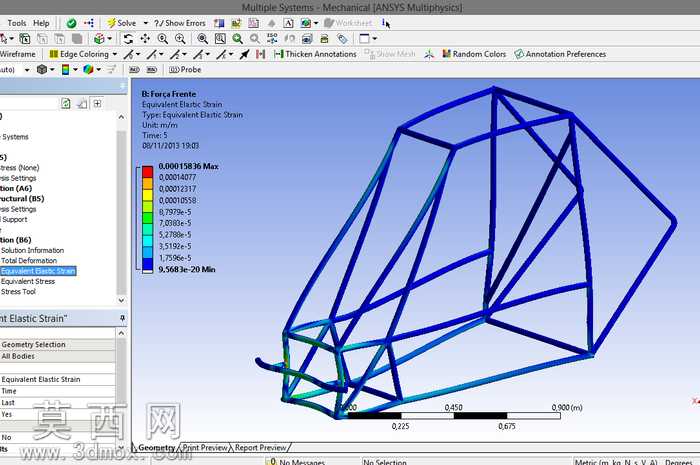The image size is (700, 465).
Task: Click details panel scroll-up arrow
Action: (121, 333)
